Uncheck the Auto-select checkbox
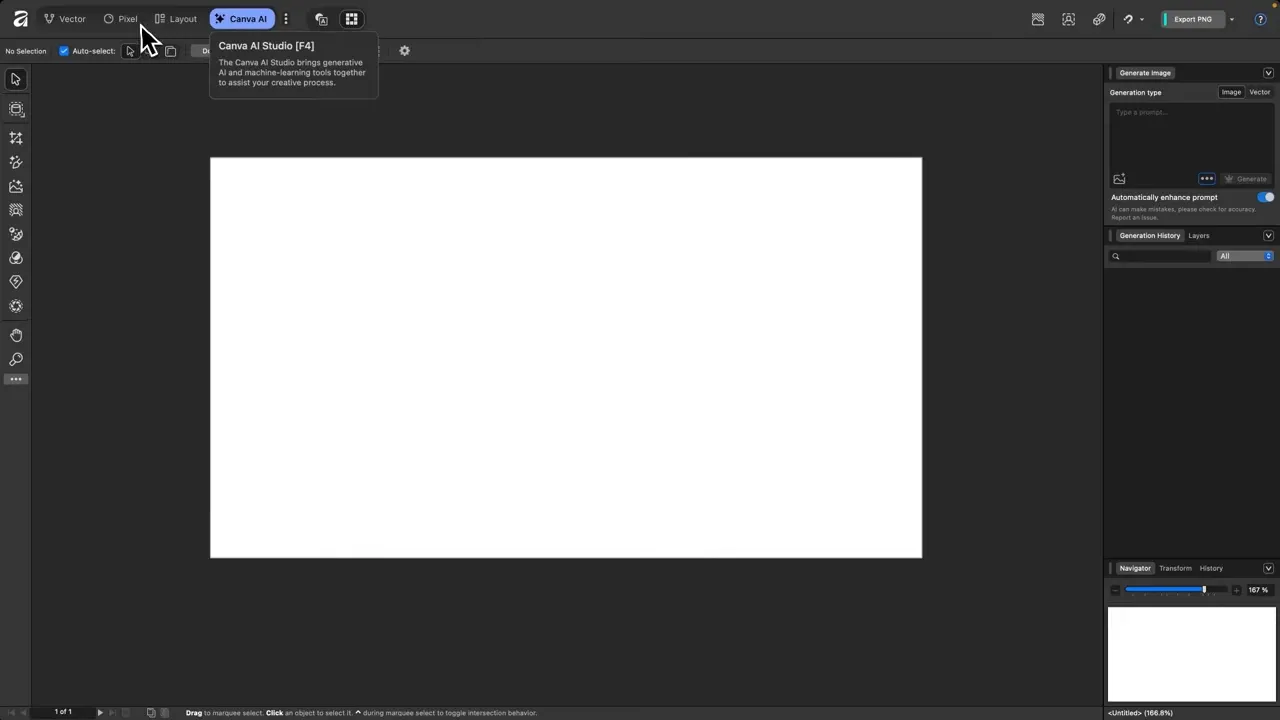Screen dimensions: 1280x720 click(x=64, y=50)
